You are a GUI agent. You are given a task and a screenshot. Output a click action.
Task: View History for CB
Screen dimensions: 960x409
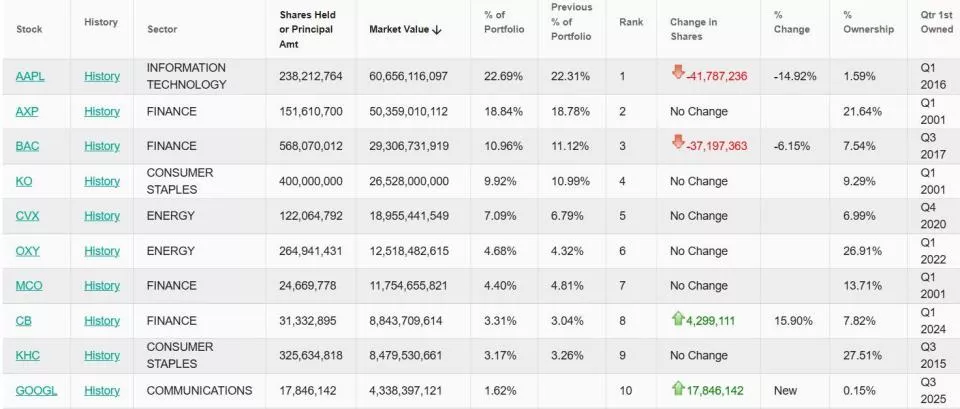click(102, 321)
